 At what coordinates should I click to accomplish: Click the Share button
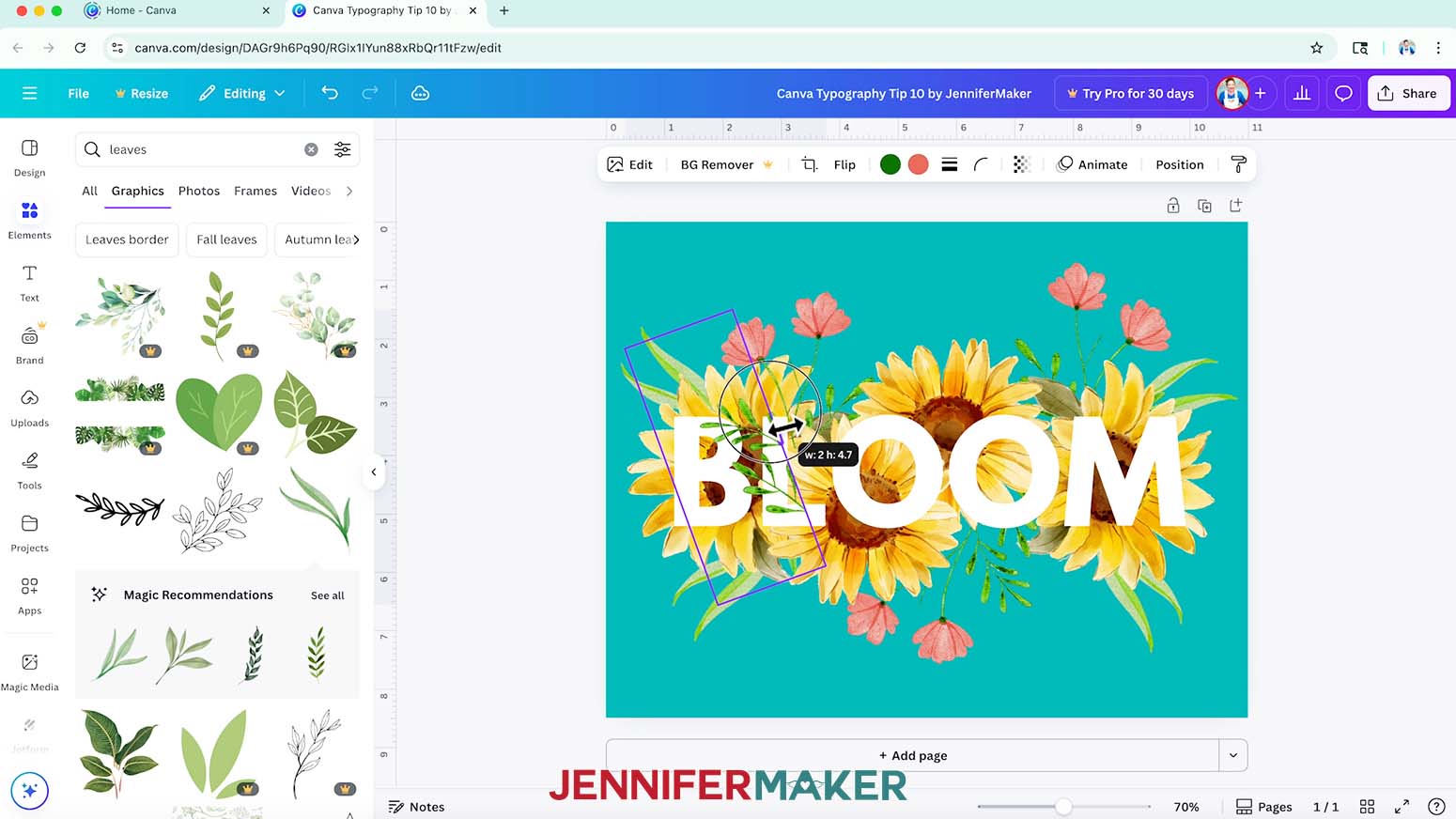tap(1409, 93)
